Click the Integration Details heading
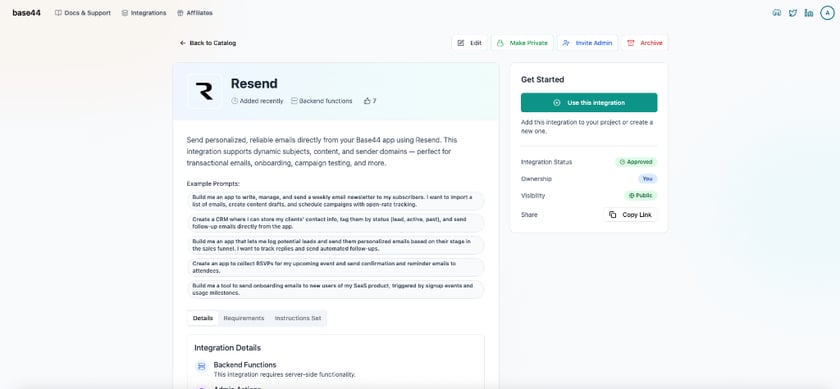Image resolution: width=840 pixels, height=389 pixels. point(228,348)
